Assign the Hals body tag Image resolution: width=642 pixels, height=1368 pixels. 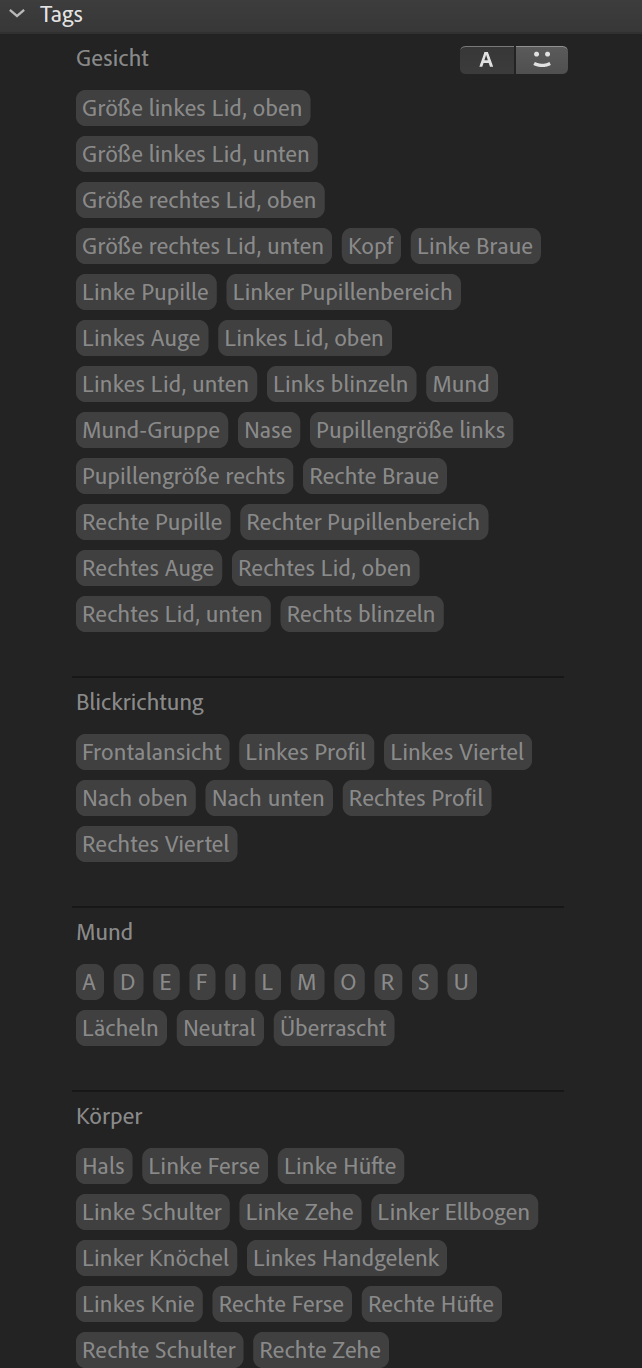104,1166
